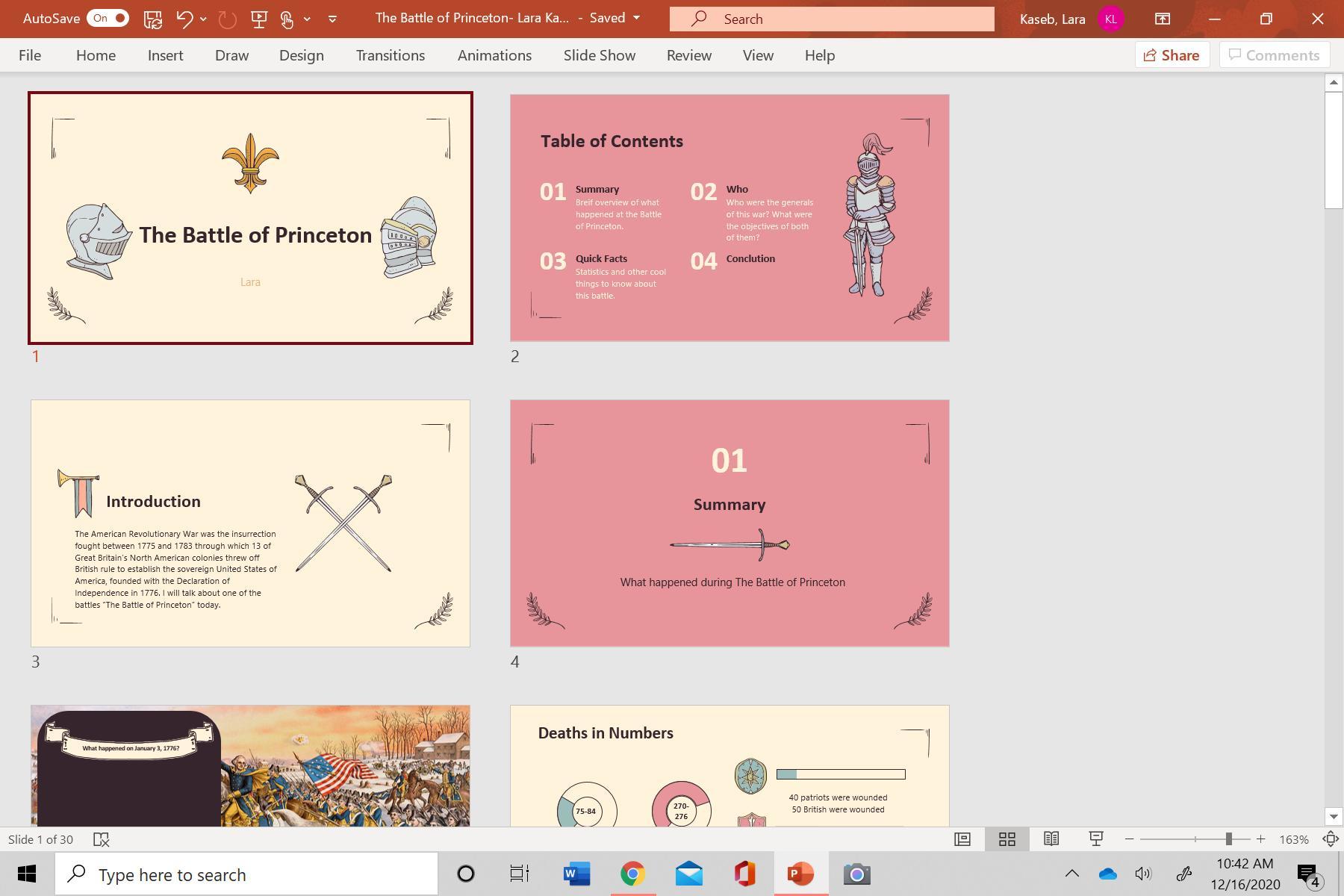The image size is (1344, 896).
Task: Open Customize Quick Access Toolbar dropdown
Action: click(x=332, y=19)
